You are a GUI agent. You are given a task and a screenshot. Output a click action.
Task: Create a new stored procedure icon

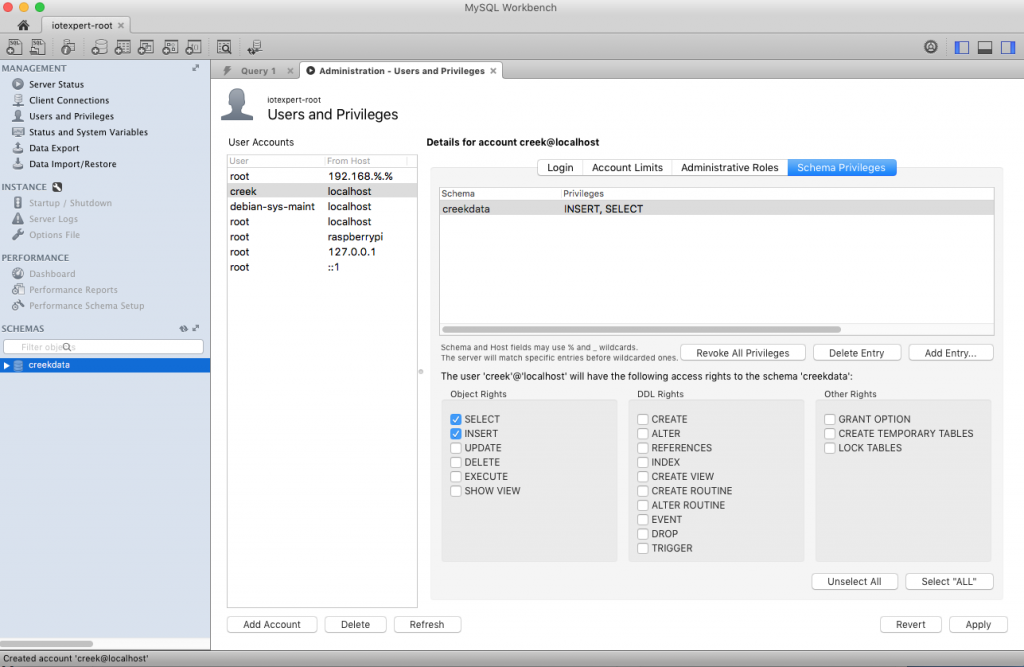tap(170, 47)
